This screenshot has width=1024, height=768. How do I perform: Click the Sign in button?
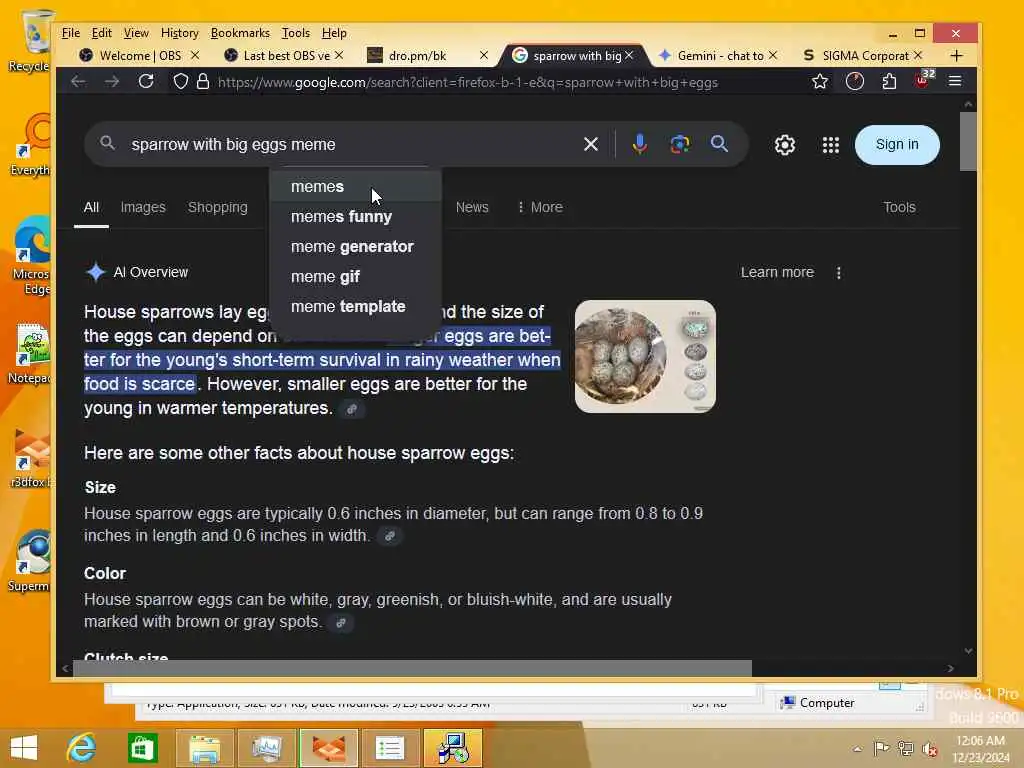[897, 144]
